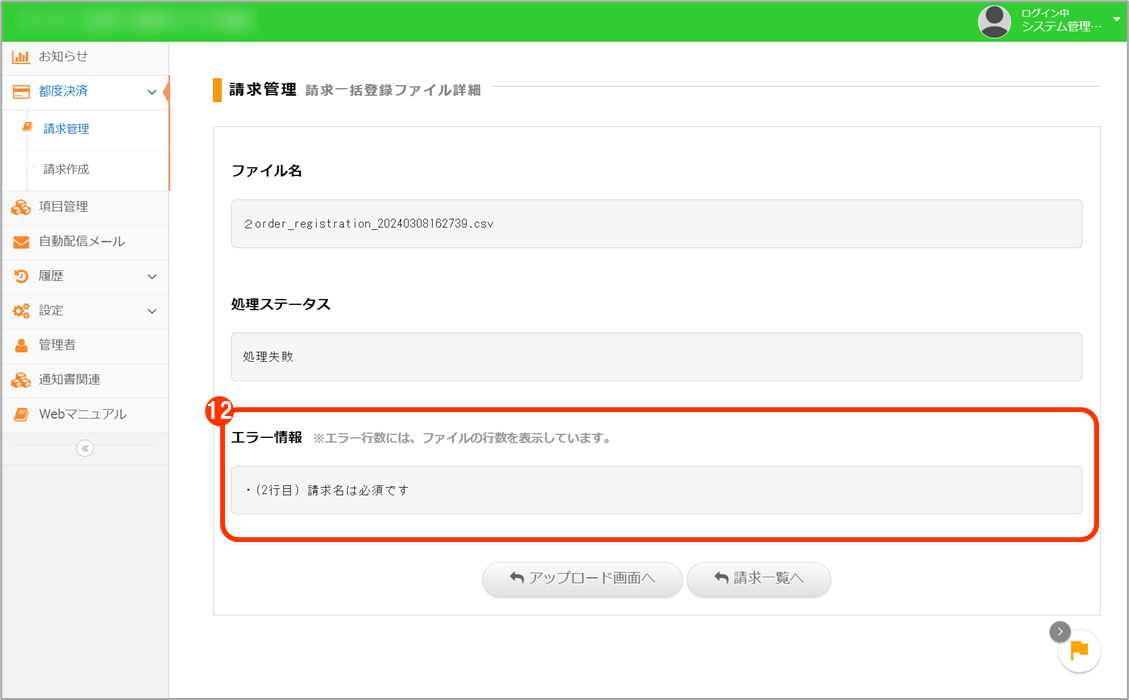The image size is (1129, 700).
Task: Expand the 設定 submenu chevron
Action: [x=152, y=311]
